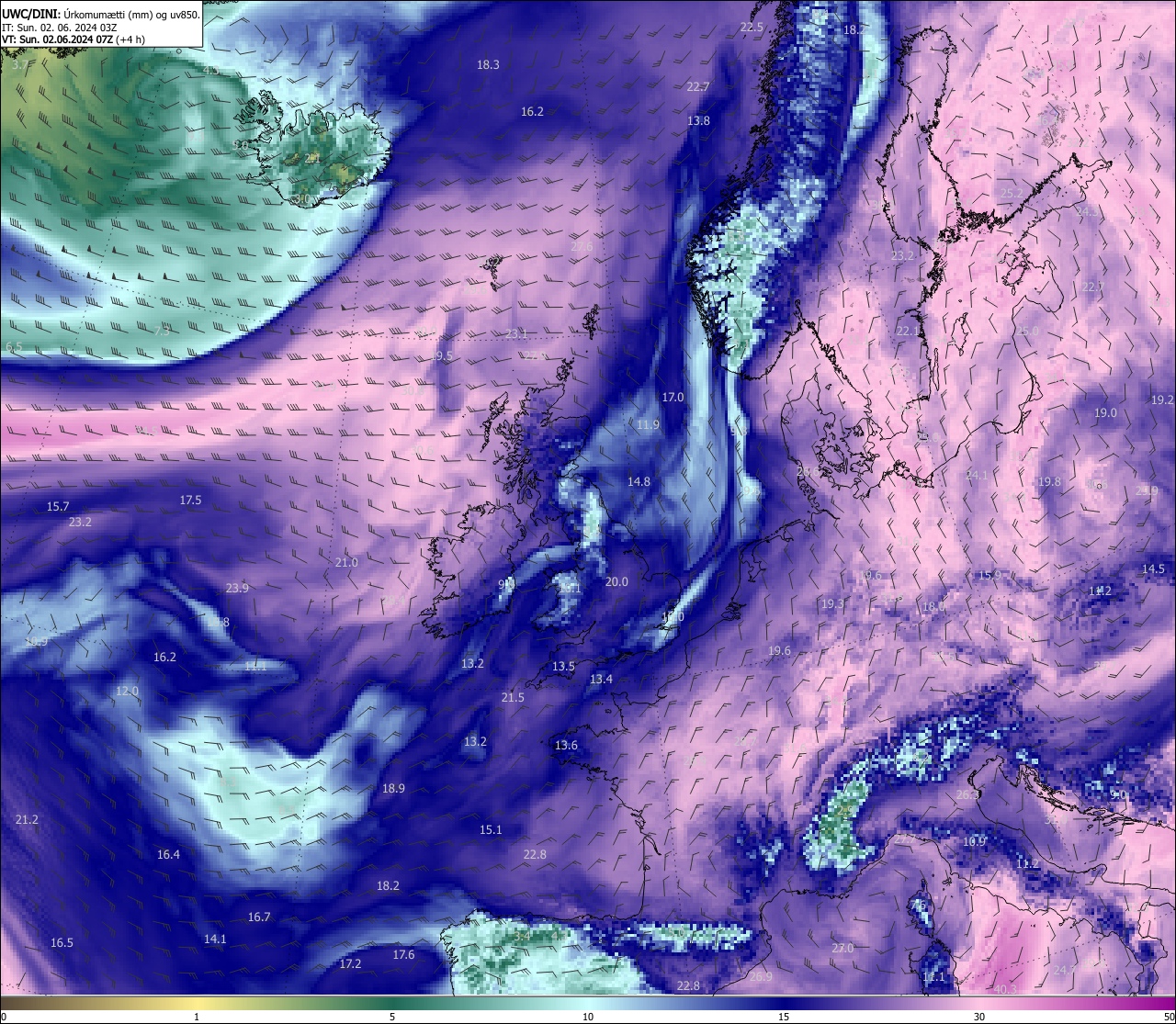The image size is (1176, 1024).
Task: Pick the yellow colour-scale segment above tick 1
Action: [x=197, y=1003]
